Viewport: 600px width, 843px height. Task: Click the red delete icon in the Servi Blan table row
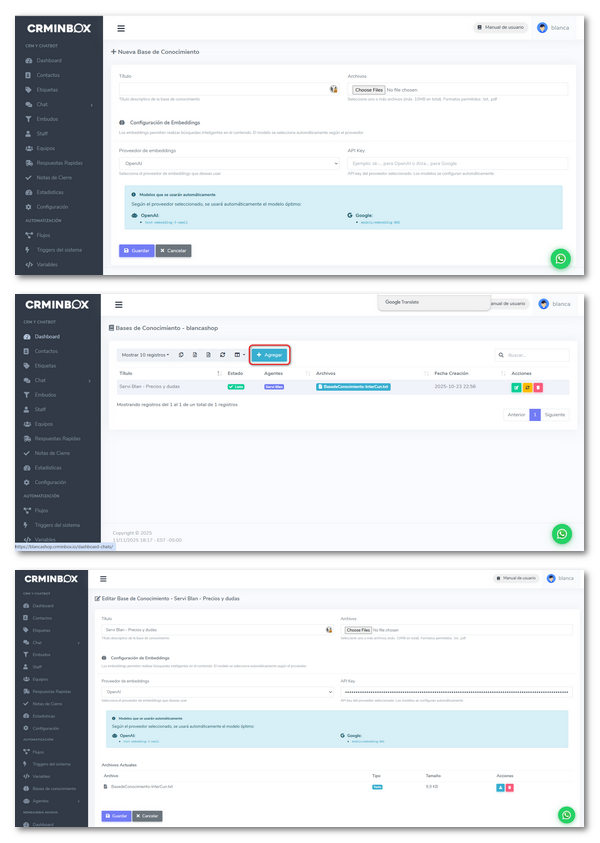pos(538,386)
